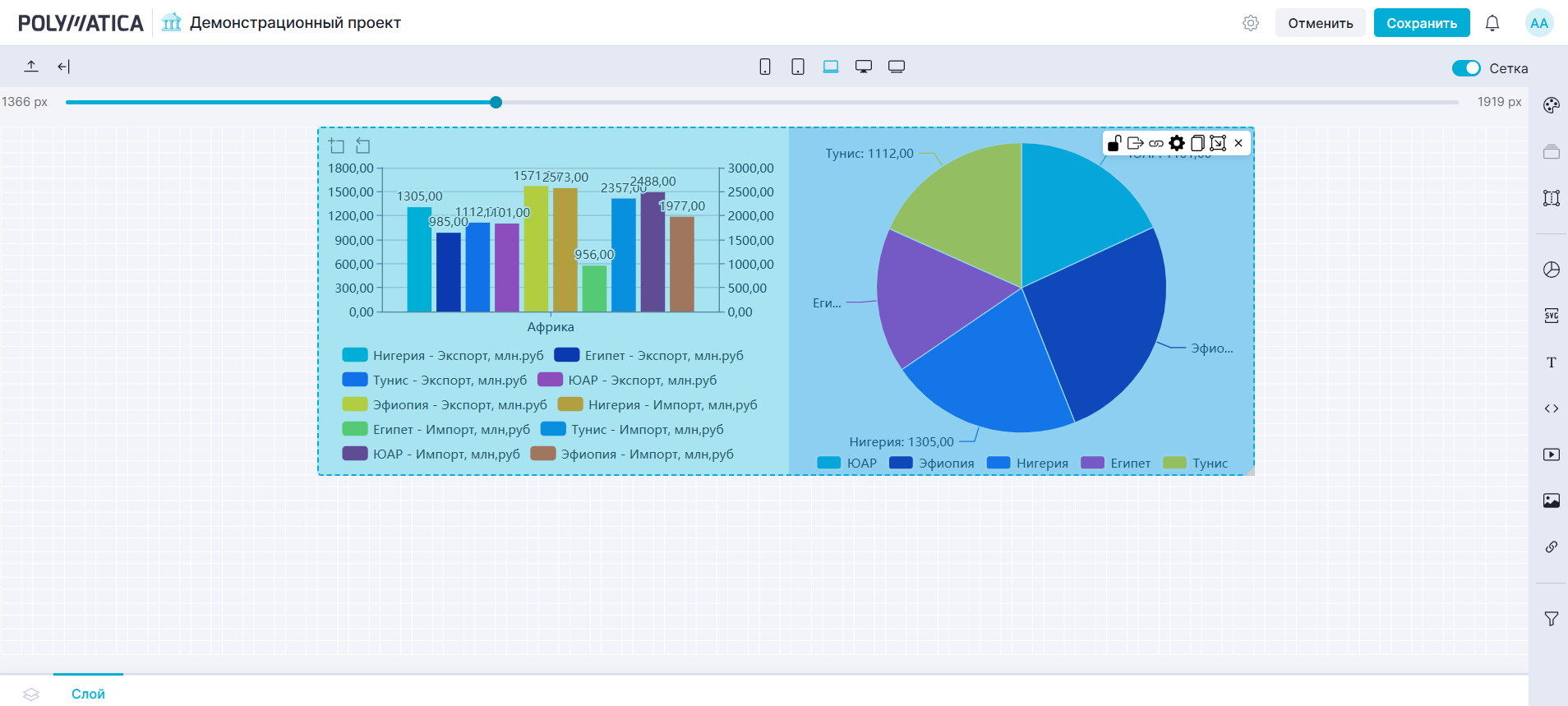Click the Сохранить button

click(x=1421, y=23)
